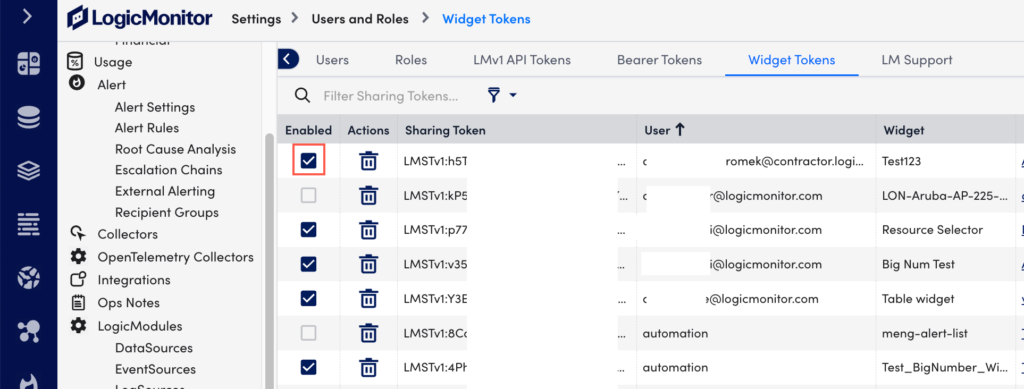Disable the Resource Selector token checkbox
Screen dimensions: 1024x389
pyautogui.click(x=308, y=230)
